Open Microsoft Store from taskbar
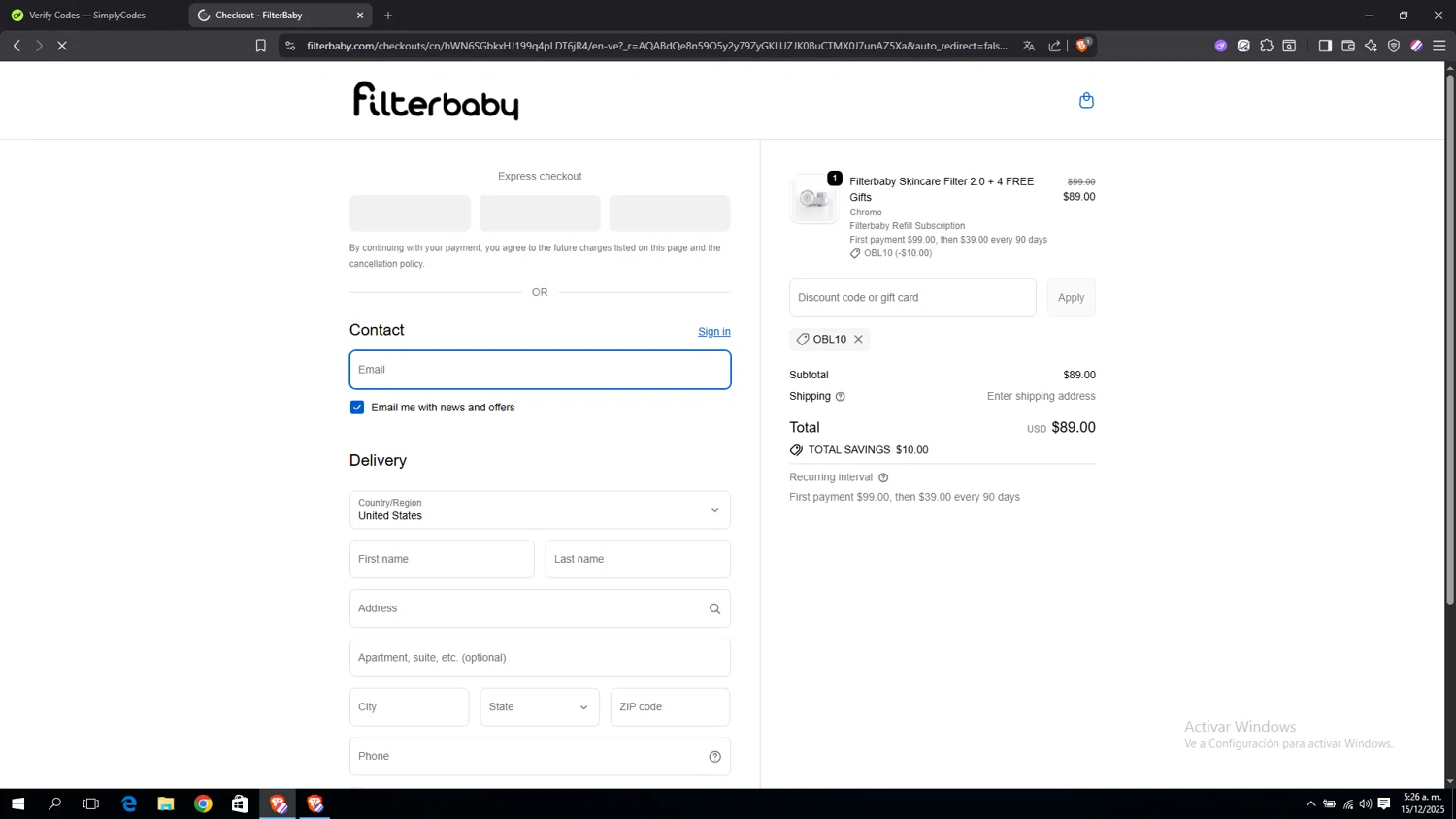The height and width of the screenshot is (819, 1456). (x=240, y=804)
